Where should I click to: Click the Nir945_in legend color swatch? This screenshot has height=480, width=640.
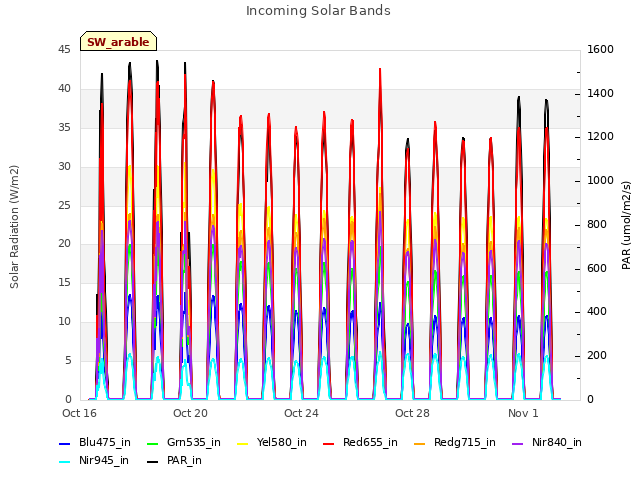coord(65,462)
